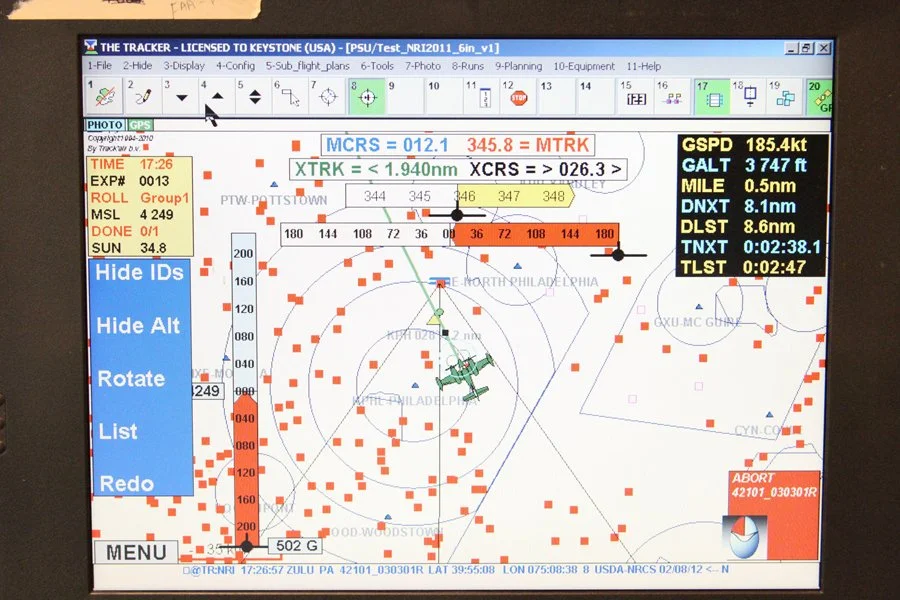This screenshot has width=900, height=600.
Task: Click the red ABORT 42101_030301R button
Action: (774, 514)
